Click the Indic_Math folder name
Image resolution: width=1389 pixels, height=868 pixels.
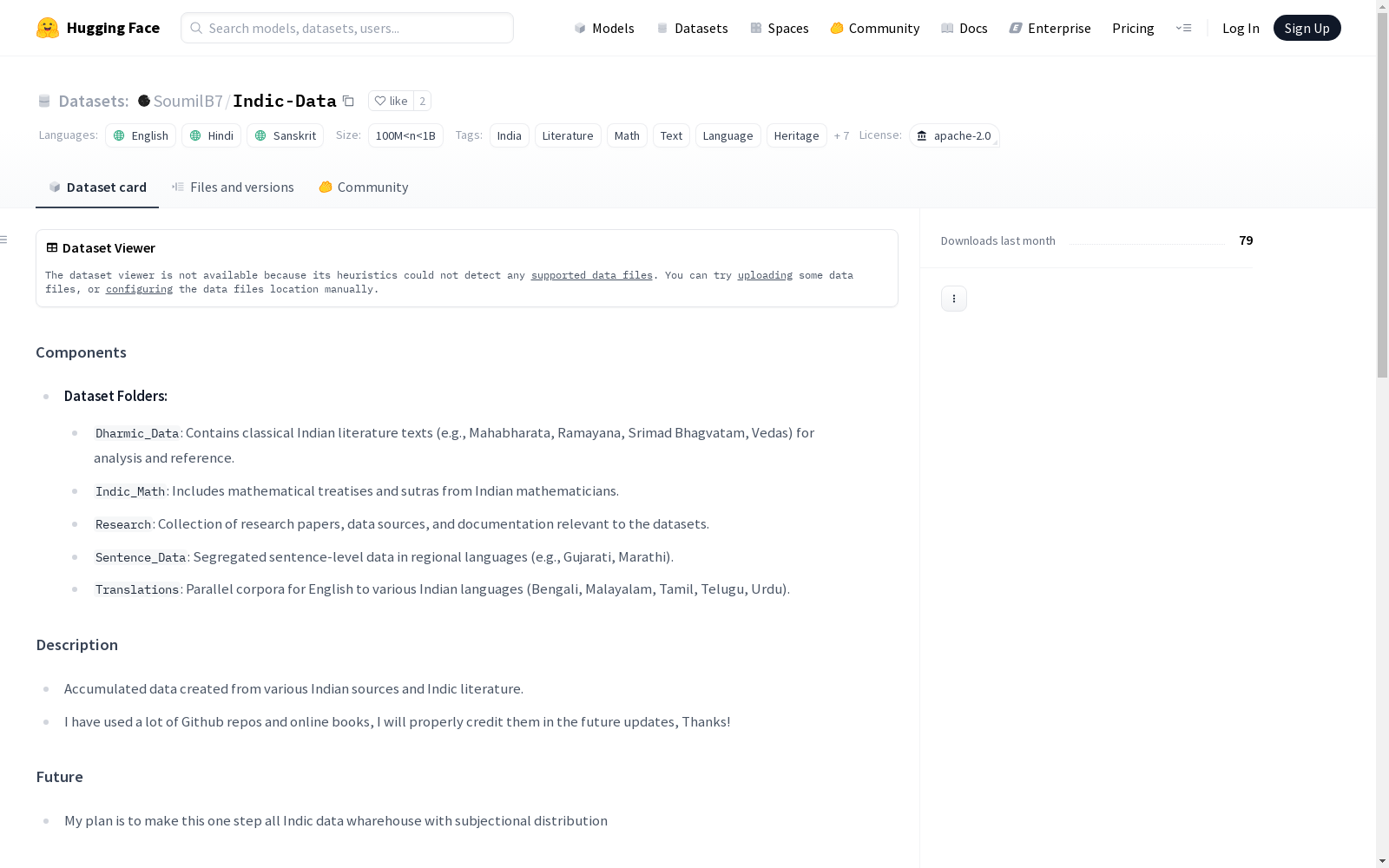click(130, 491)
